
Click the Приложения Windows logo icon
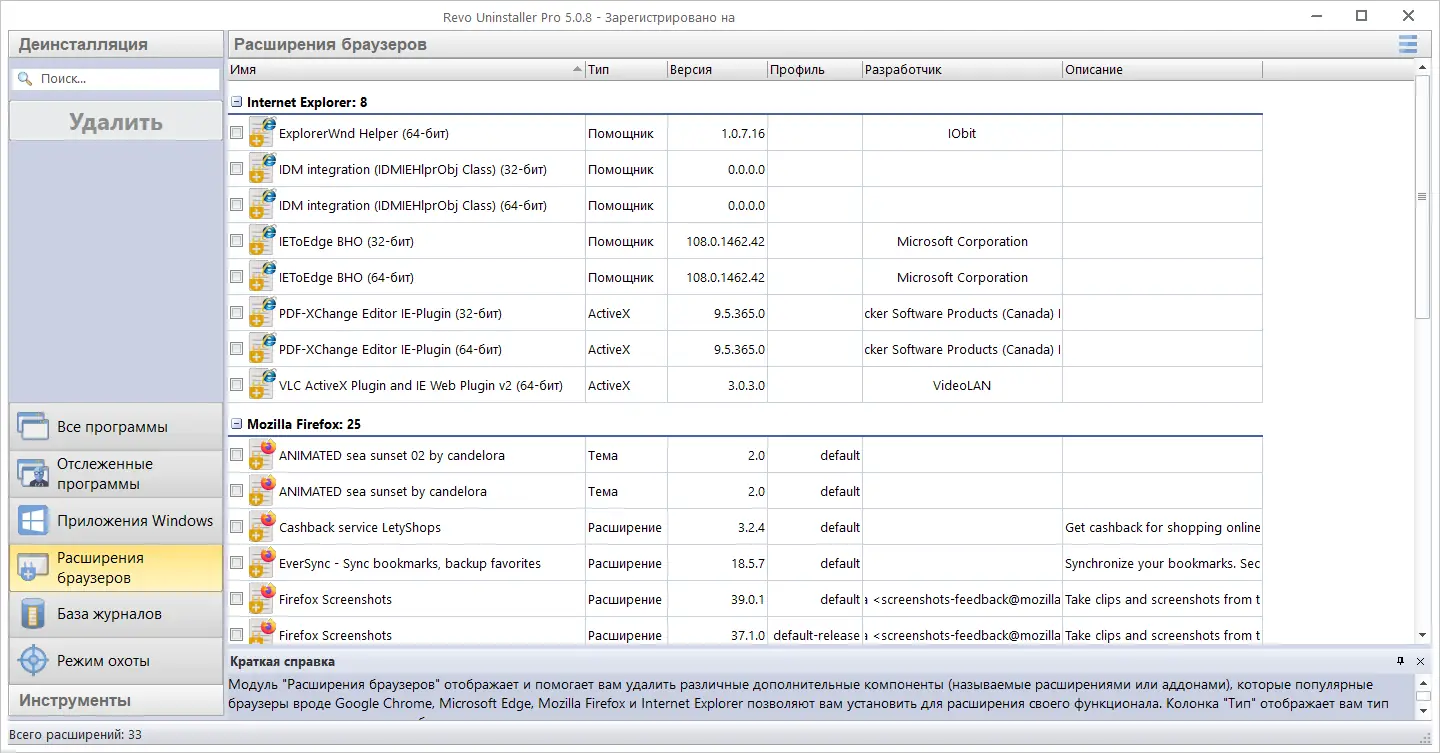33,521
